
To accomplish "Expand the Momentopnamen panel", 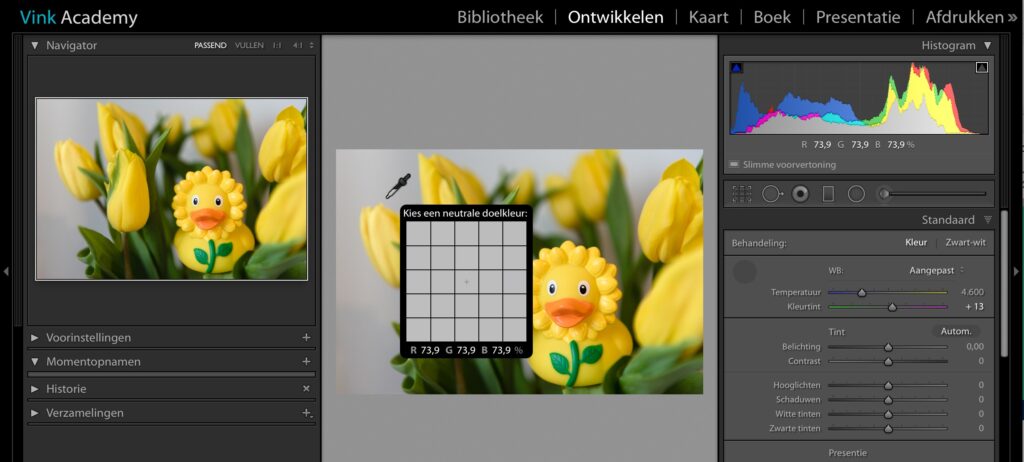I will tap(35, 361).
